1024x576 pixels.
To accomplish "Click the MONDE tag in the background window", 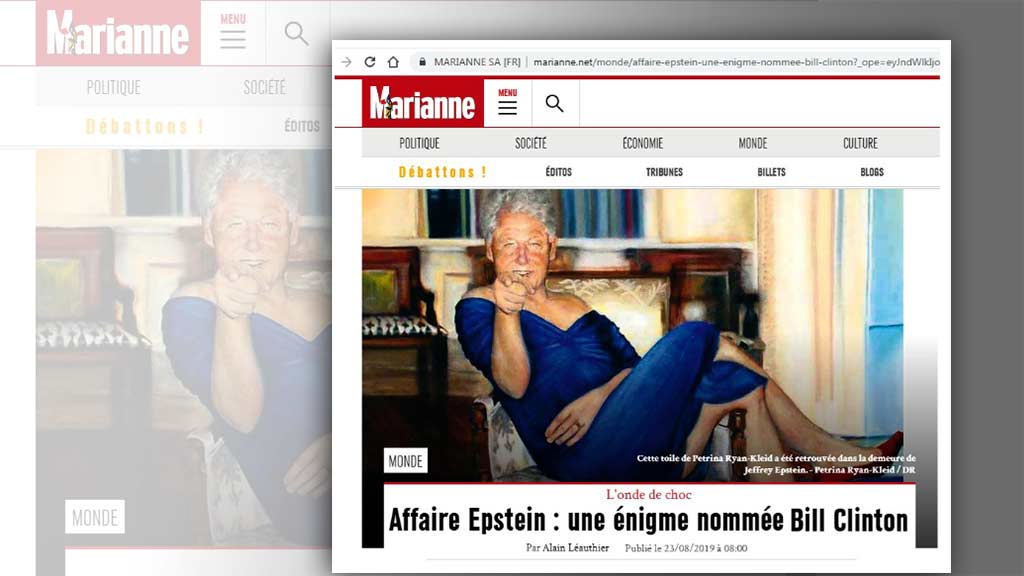I will [x=95, y=517].
